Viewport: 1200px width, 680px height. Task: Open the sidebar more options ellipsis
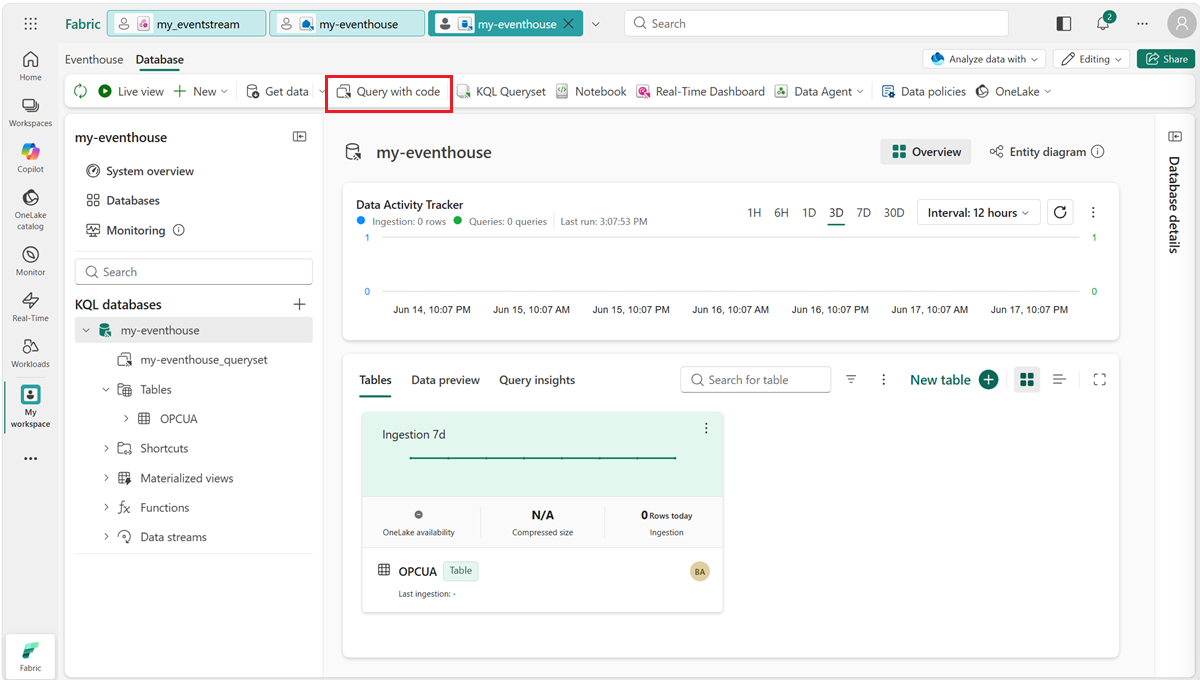[30, 459]
